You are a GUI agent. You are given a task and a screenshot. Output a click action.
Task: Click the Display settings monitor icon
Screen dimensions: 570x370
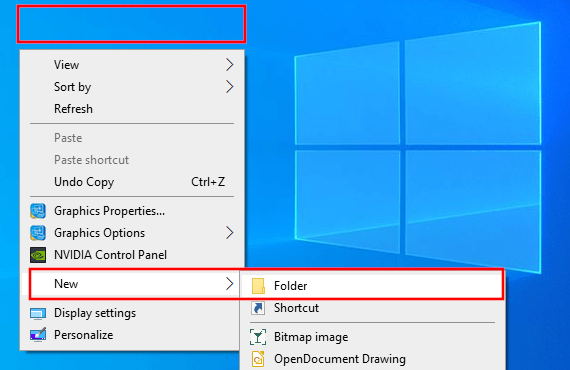pos(38,314)
